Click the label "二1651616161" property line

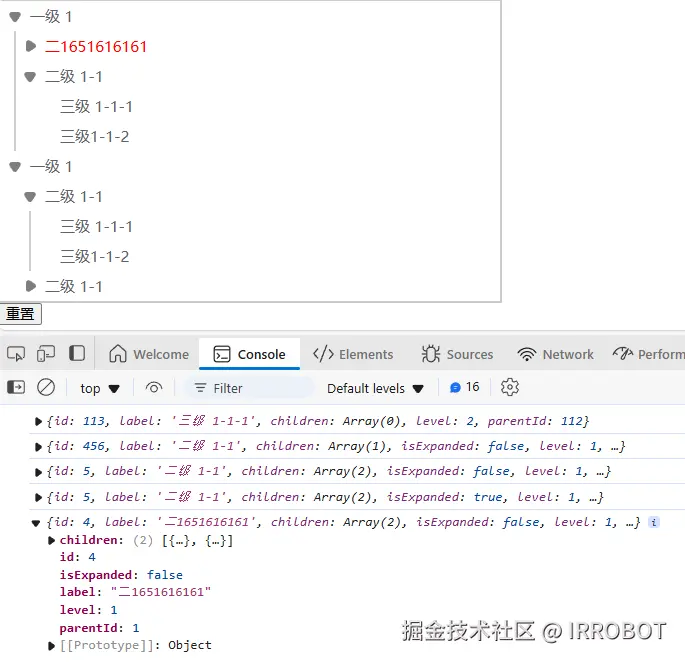[135, 592]
